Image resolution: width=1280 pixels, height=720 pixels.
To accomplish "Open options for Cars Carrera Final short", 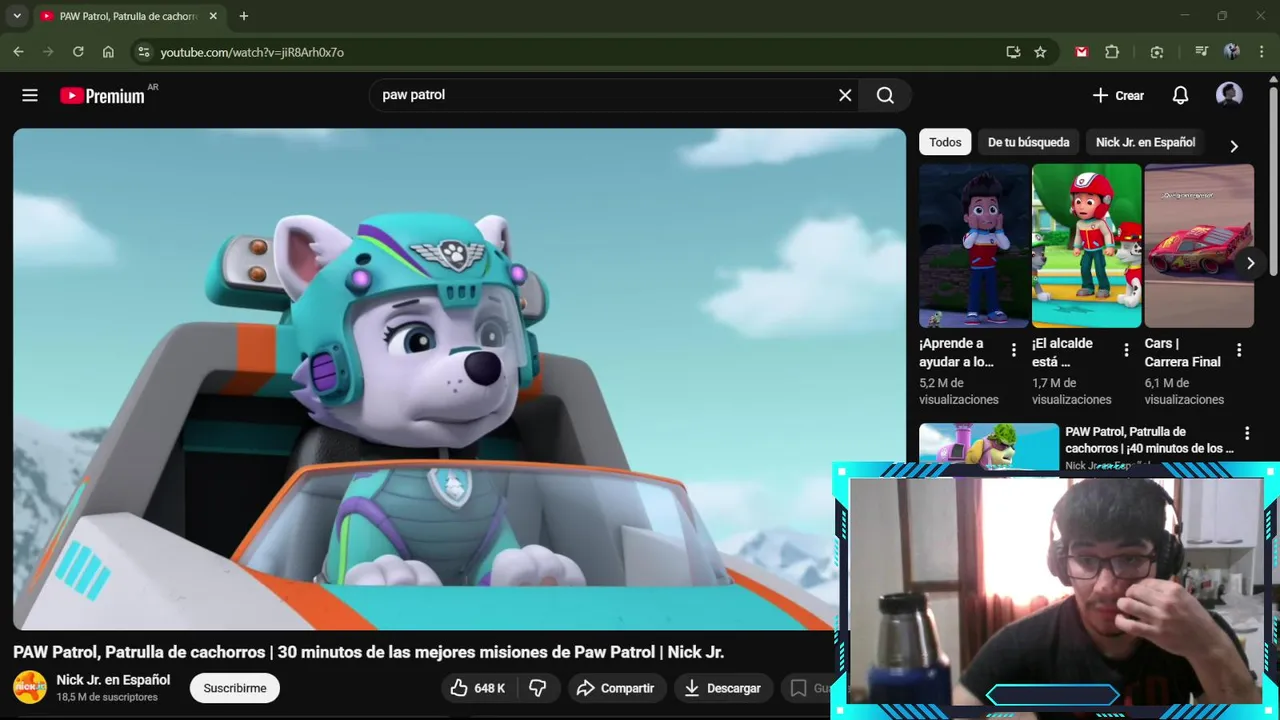I will (1239, 350).
